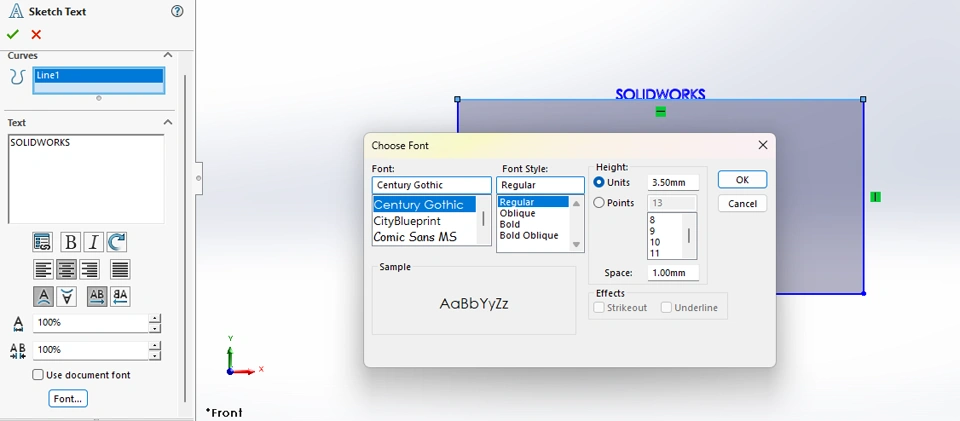Click the upright text orientation icon
The width and height of the screenshot is (960, 421).
click(x=43, y=297)
